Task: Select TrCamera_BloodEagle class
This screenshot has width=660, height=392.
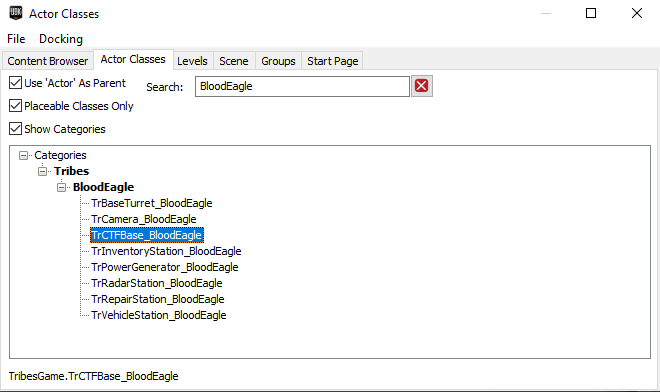Action: (144, 219)
